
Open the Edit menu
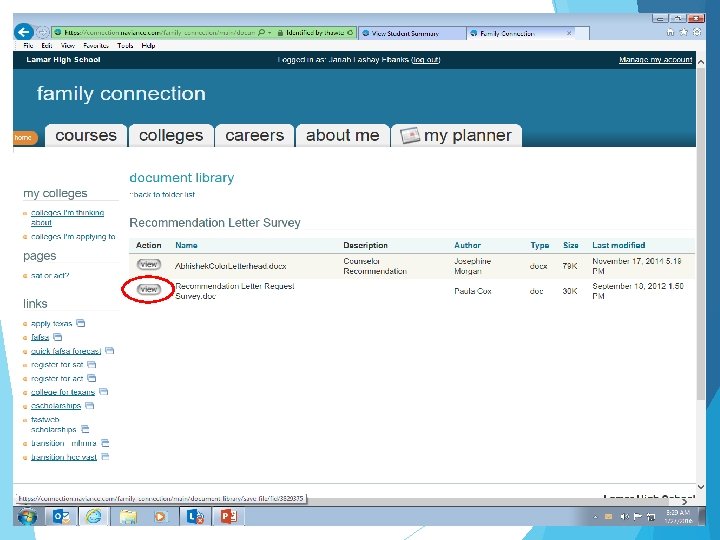pyautogui.click(x=46, y=45)
